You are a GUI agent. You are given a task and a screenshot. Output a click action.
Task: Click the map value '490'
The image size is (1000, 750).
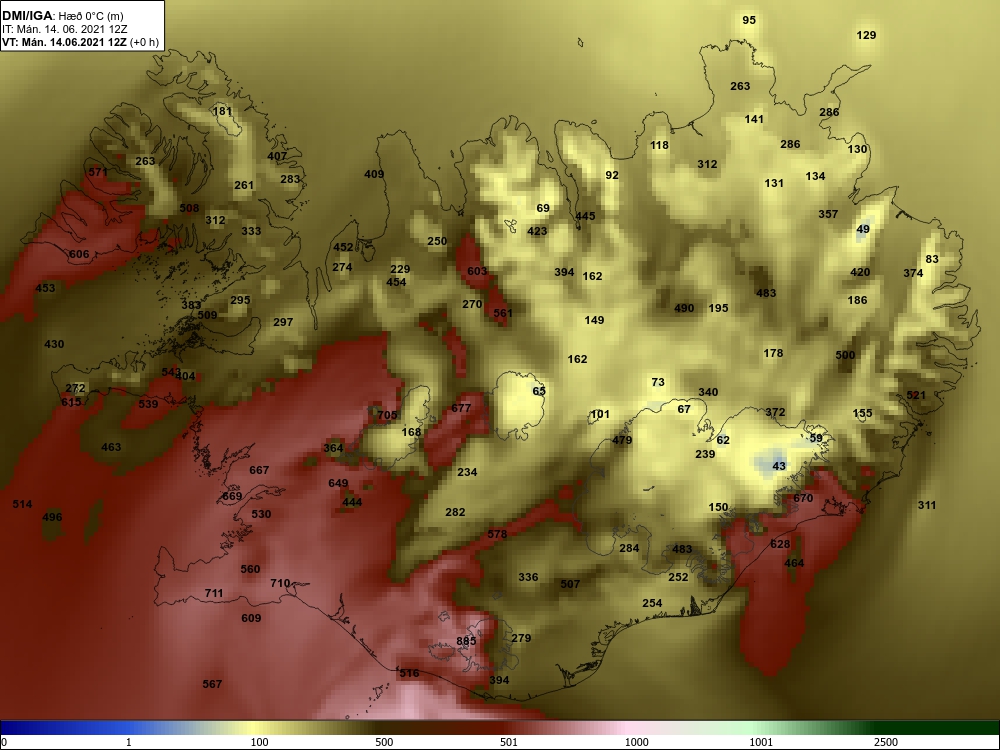pos(684,308)
